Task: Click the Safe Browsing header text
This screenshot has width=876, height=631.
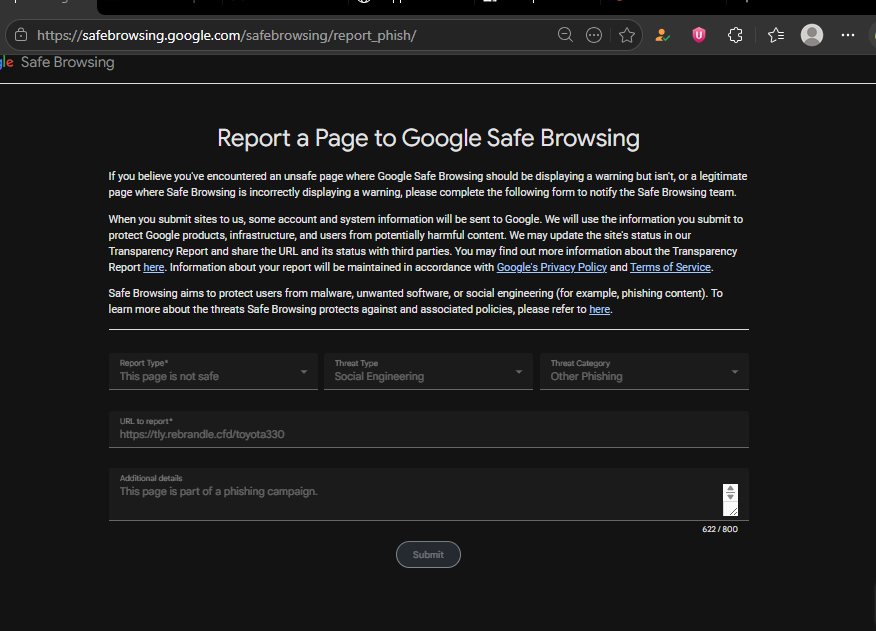Action: coord(68,62)
